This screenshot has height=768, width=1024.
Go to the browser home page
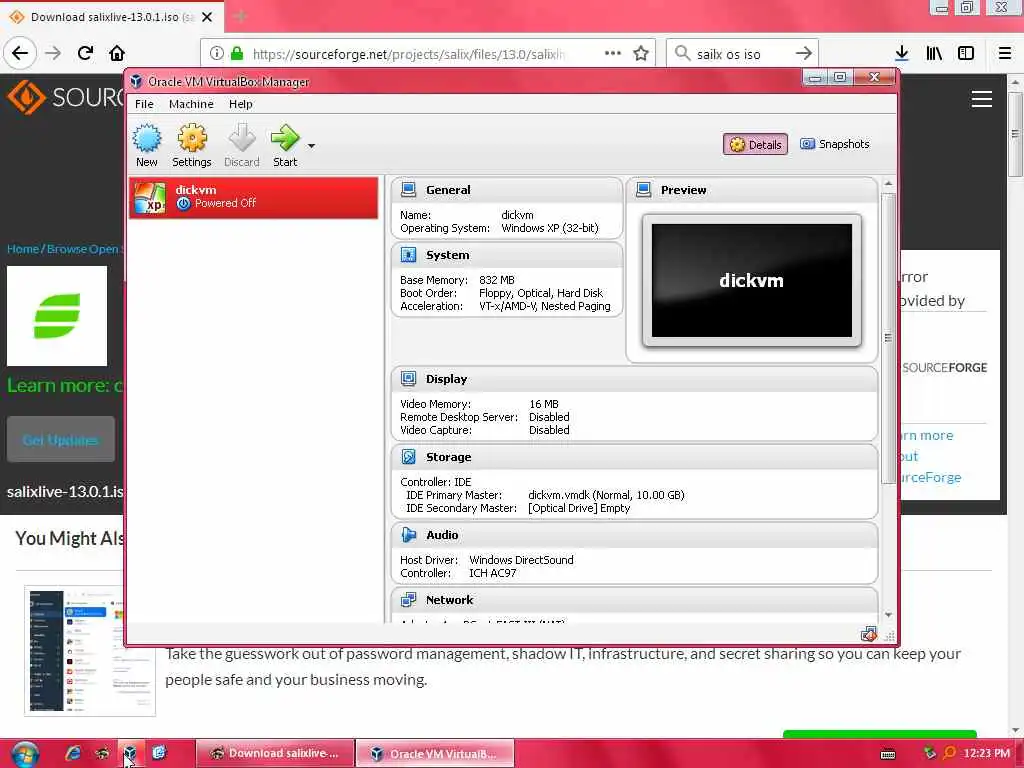pos(117,53)
